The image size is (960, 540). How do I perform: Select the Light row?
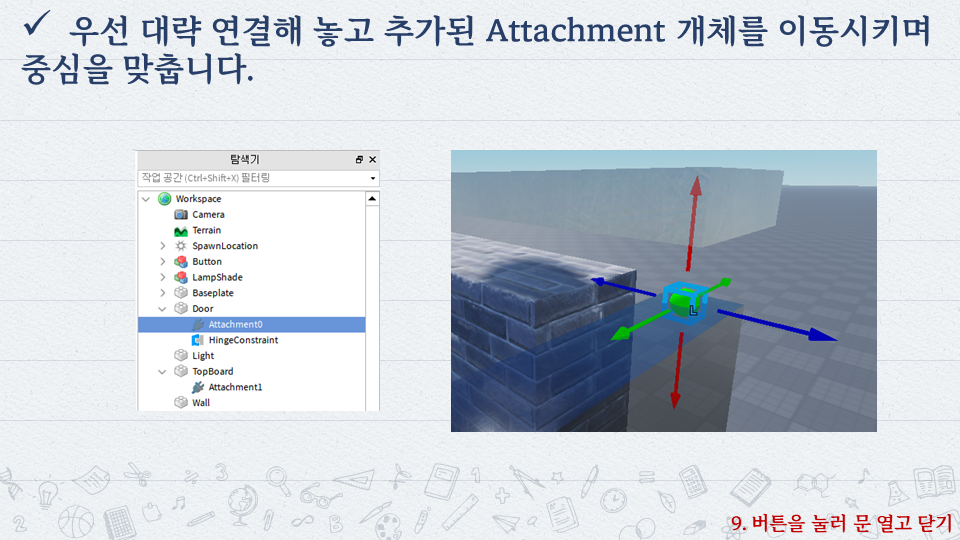point(252,356)
